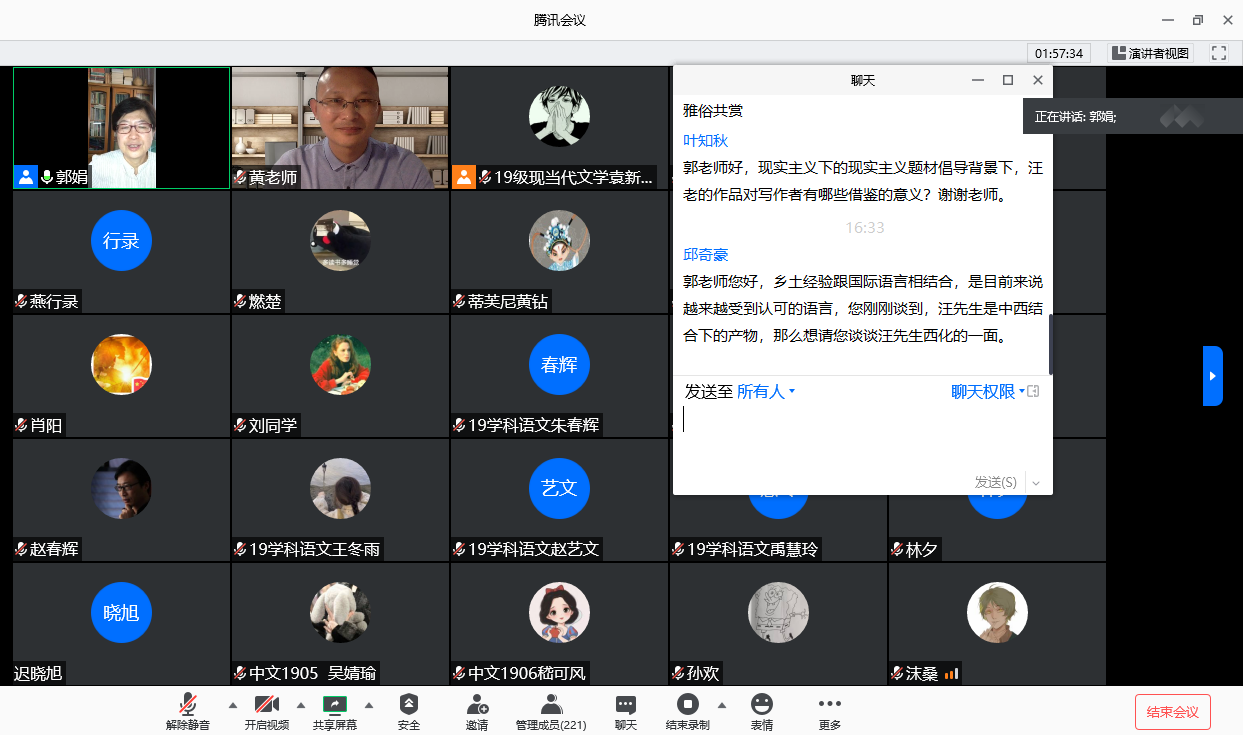Expand recording options arrow beside 结束录制
Image resolution: width=1243 pixels, height=735 pixels.
point(722,704)
